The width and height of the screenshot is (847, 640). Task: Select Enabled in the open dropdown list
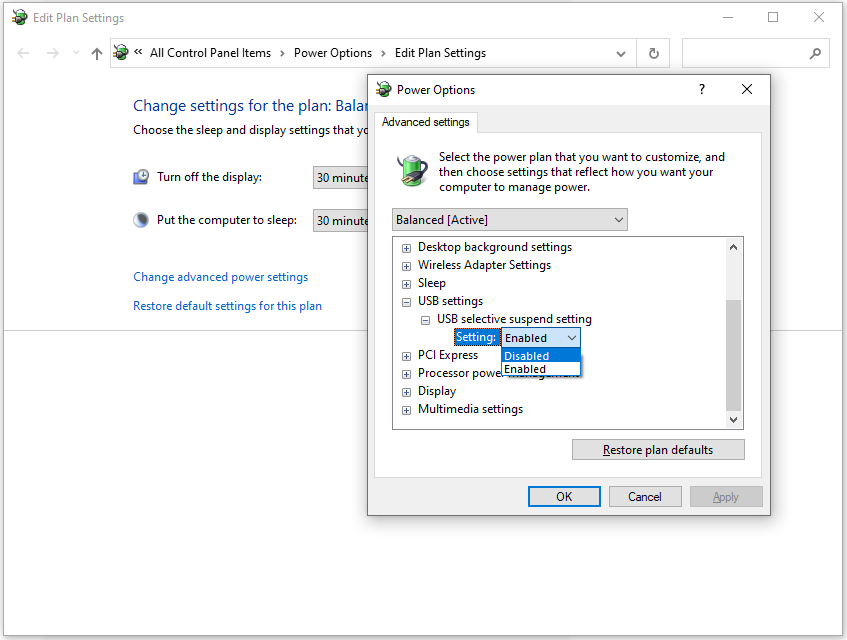pos(527,368)
